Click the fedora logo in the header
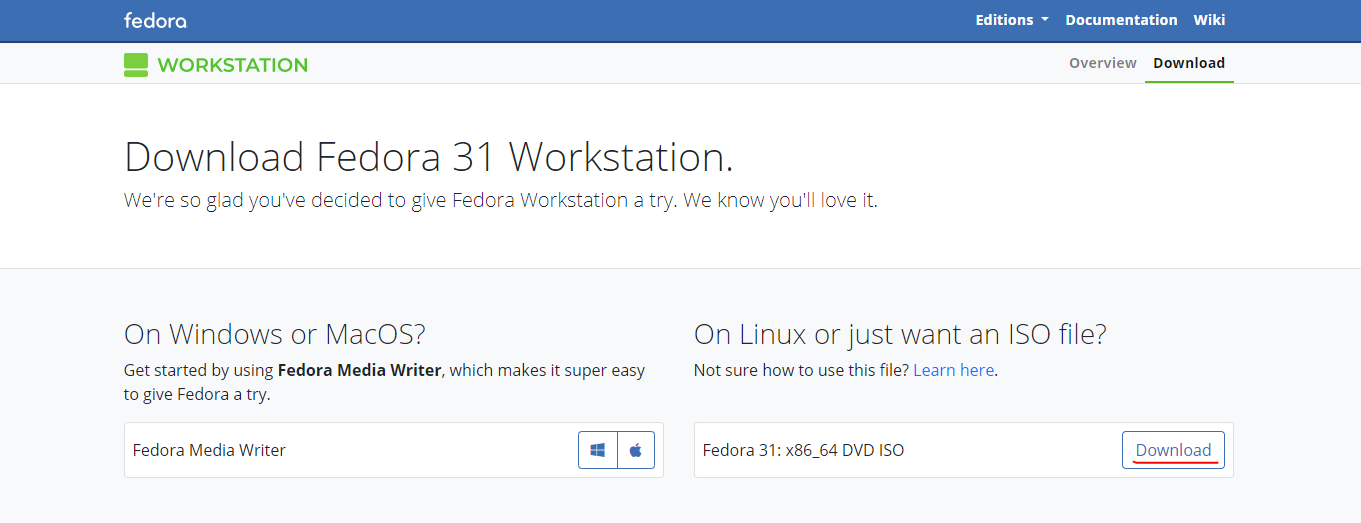The width and height of the screenshot is (1361, 523). point(155,20)
